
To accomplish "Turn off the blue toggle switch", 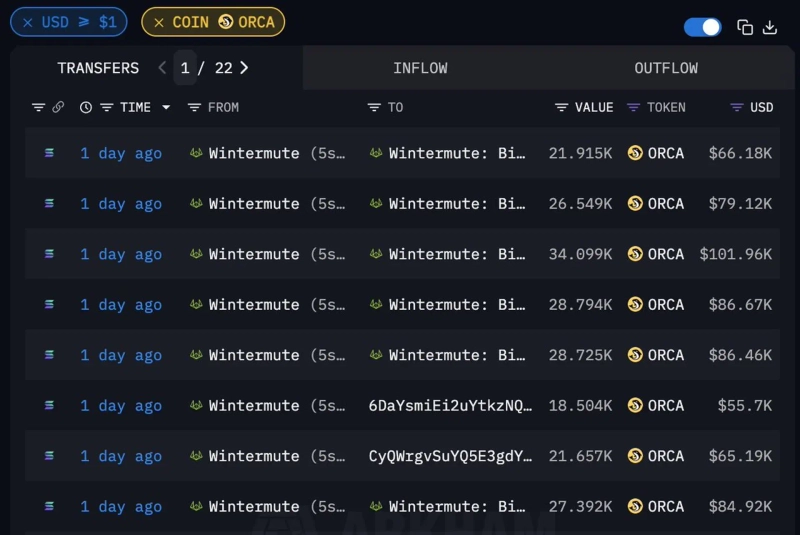I will [702, 27].
